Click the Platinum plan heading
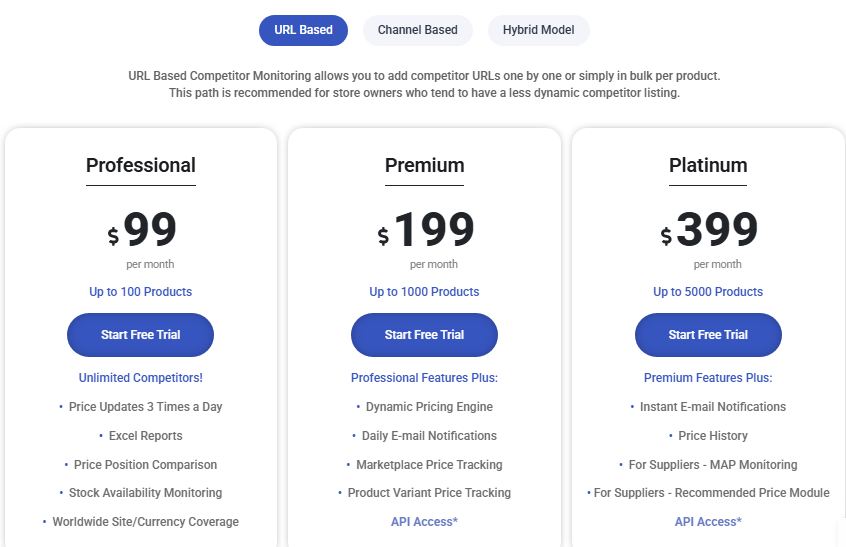This screenshot has height=547, width=846. tap(708, 166)
